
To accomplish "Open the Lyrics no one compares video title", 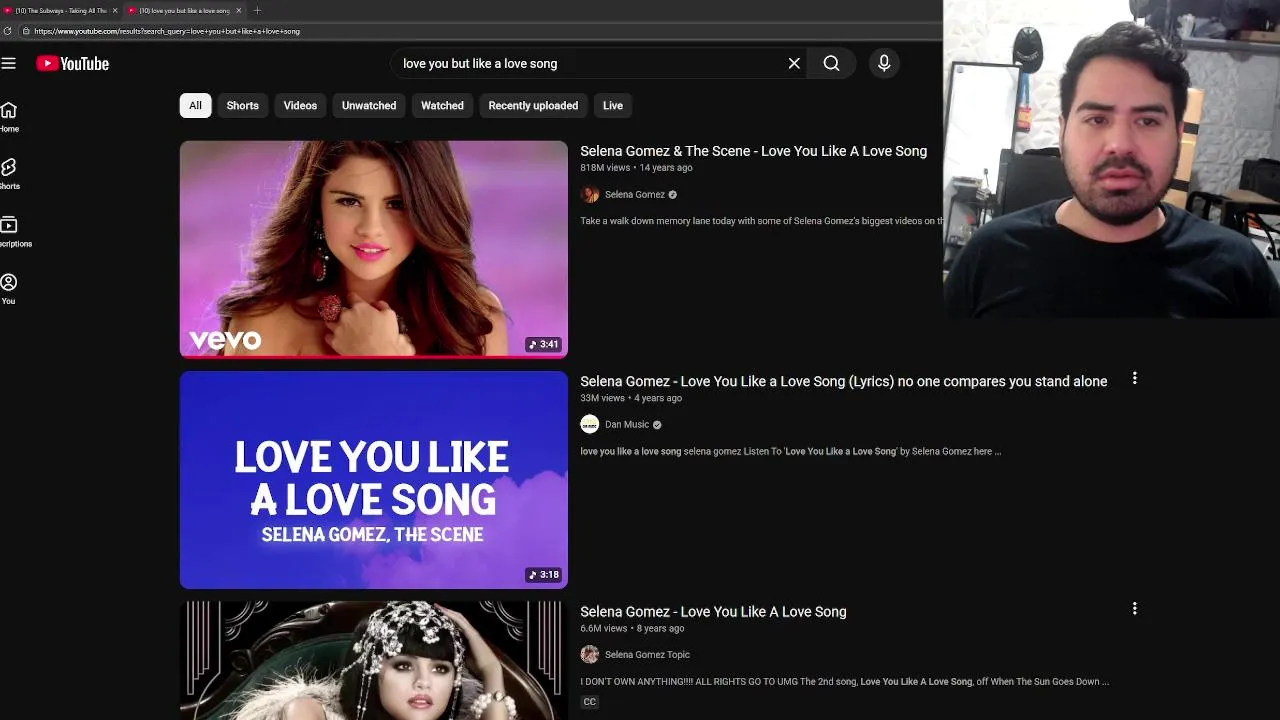I will tap(843, 381).
